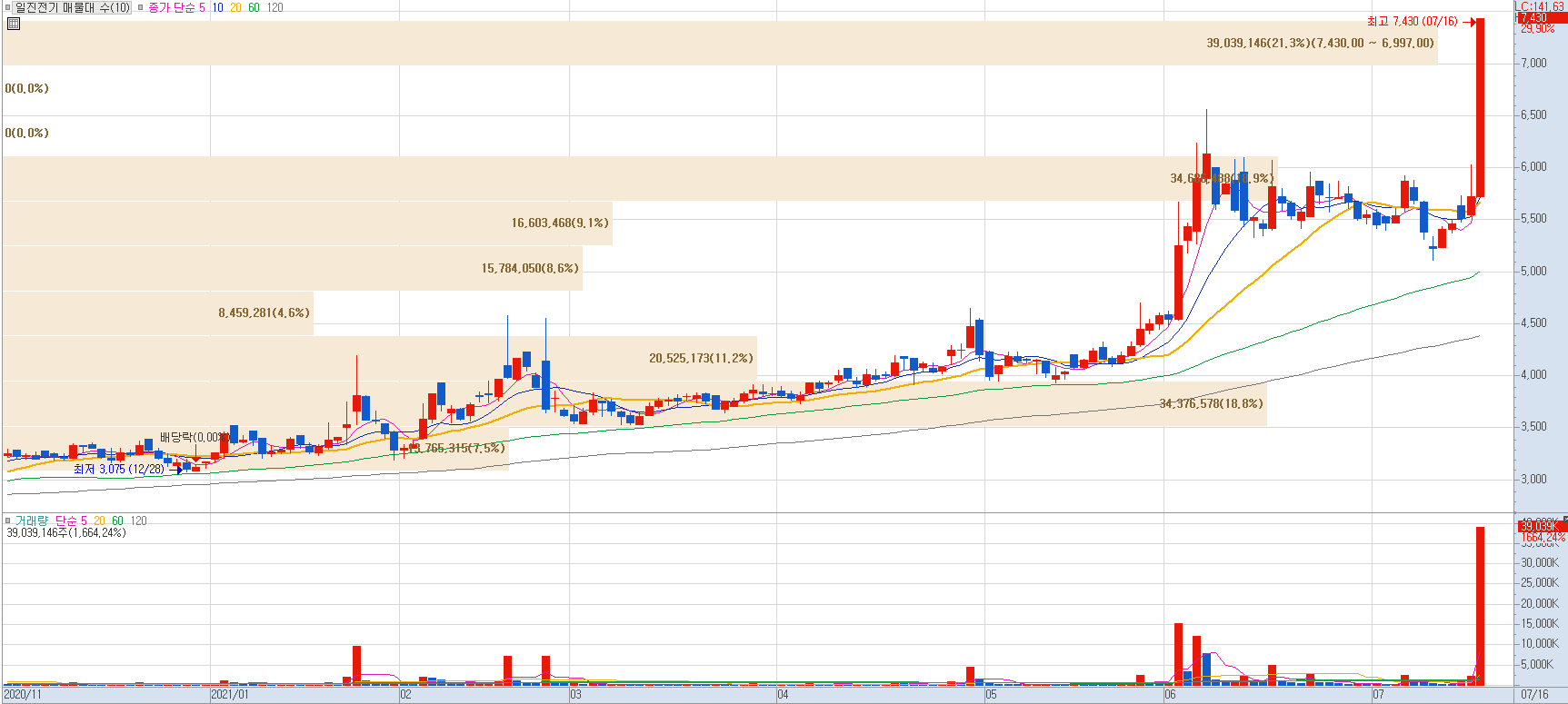Select the blue 10-day average label in price legend

217,7
